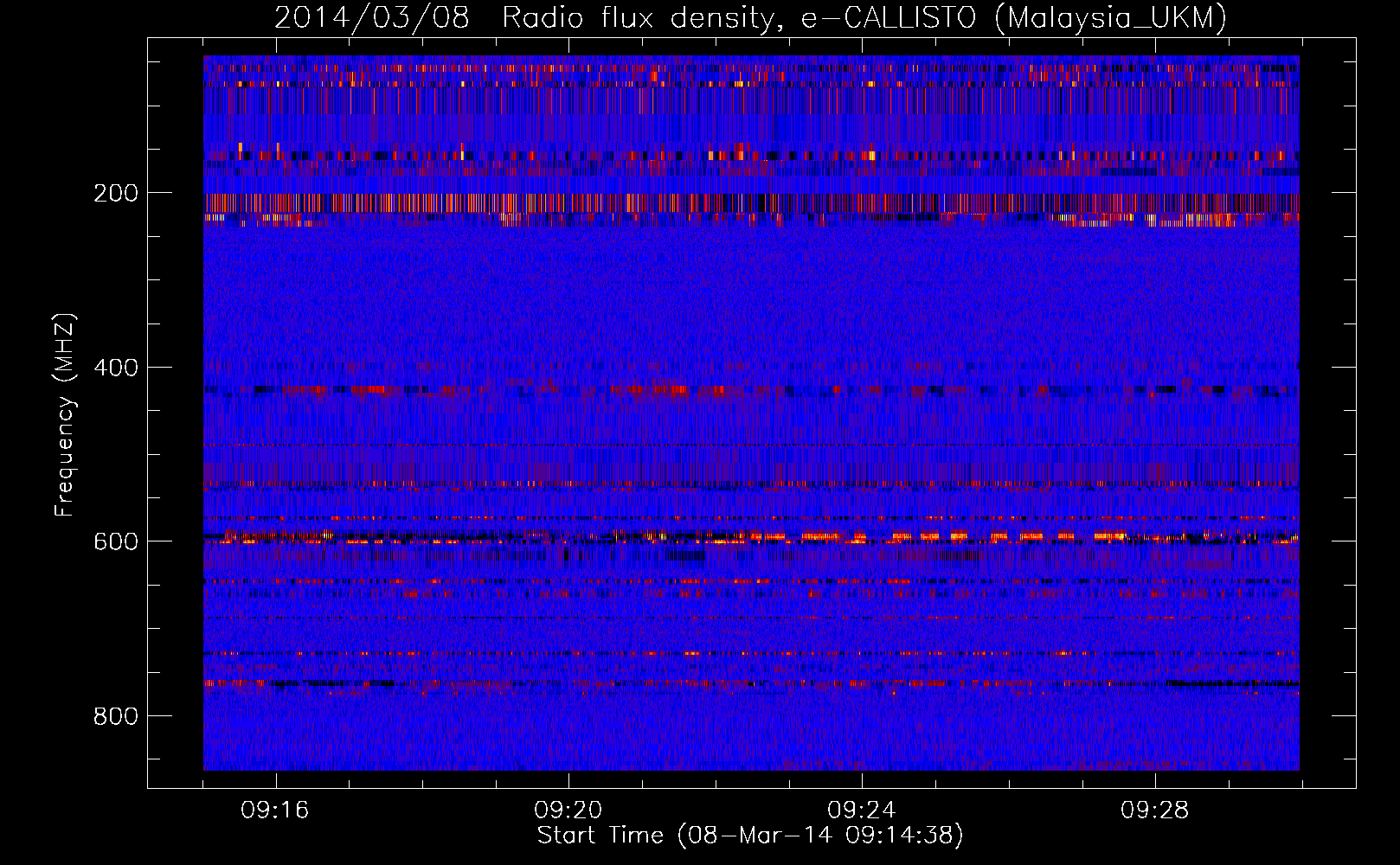This screenshot has height=865, width=1400.
Task: Click the 800 frequency tick label
Action: (115, 716)
